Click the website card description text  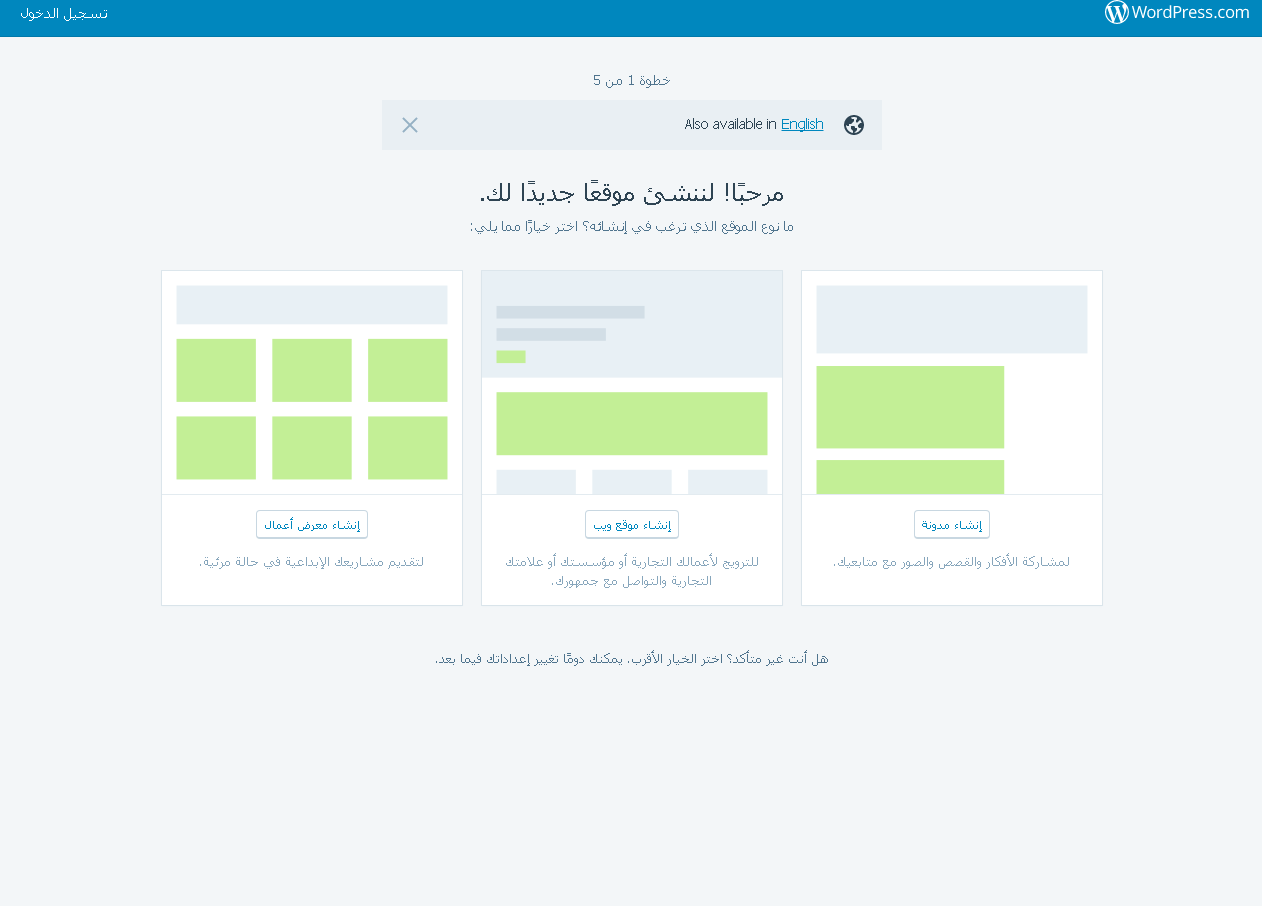pos(631,570)
